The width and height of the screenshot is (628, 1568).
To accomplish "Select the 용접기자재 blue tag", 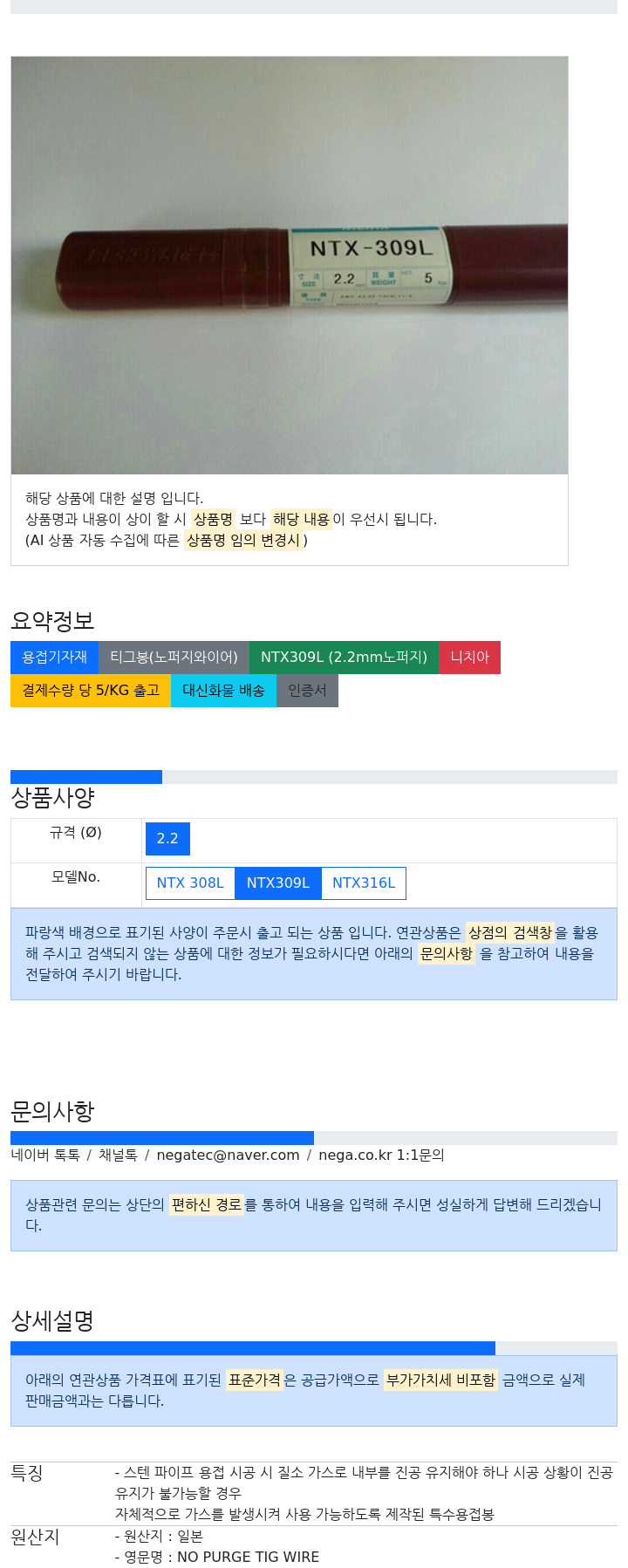I will coord(54,657).
